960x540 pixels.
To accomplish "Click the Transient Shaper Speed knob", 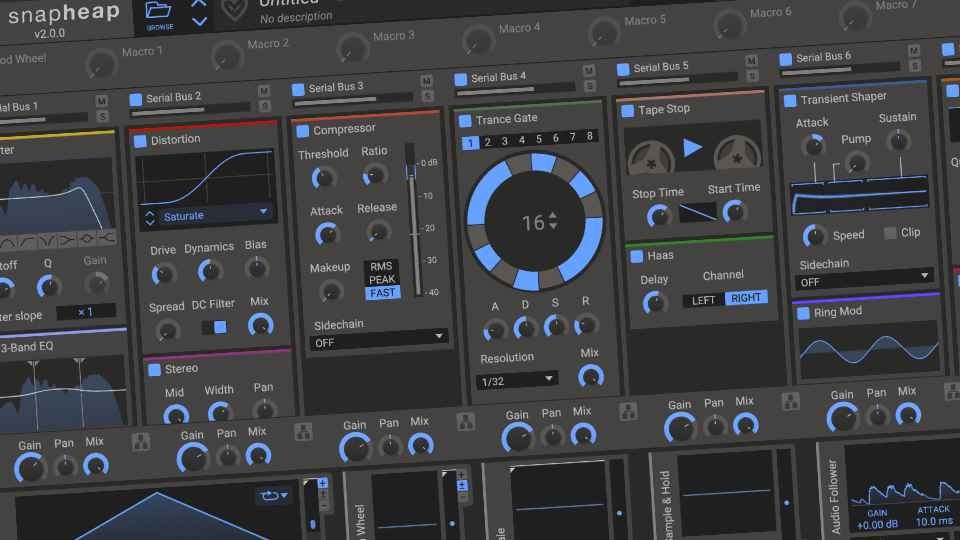I will pos(814,236).
